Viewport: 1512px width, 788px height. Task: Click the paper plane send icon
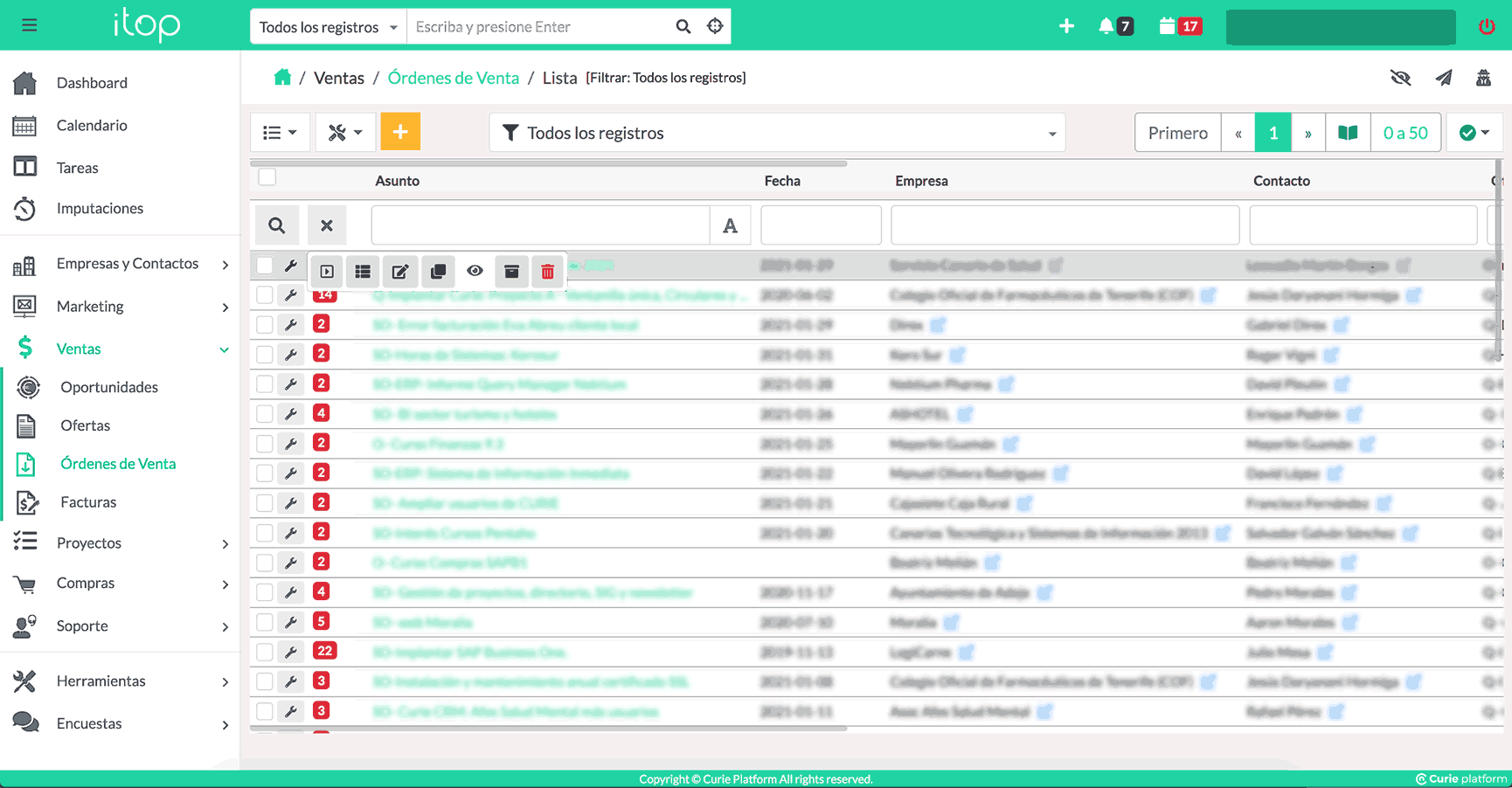[1443, 79]
